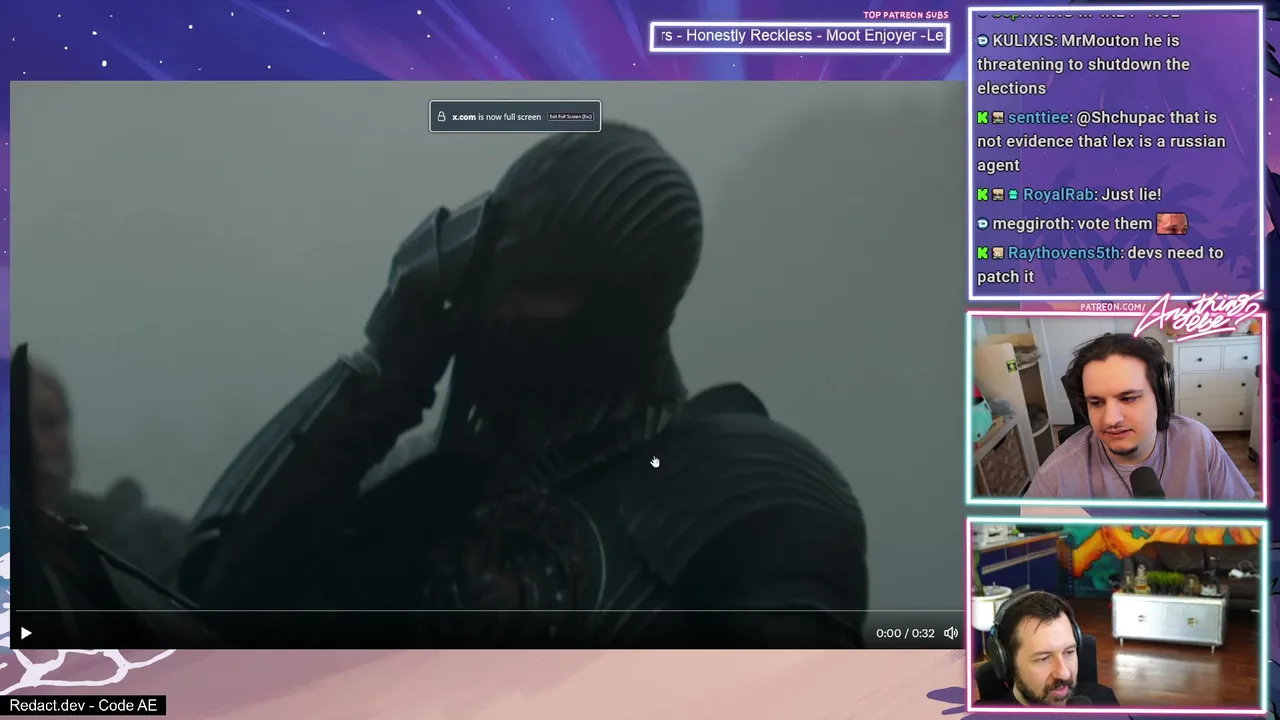Screen dimensions: 1280x720
Task: Click the main video frame of armored figure
Action: [487, 364]
